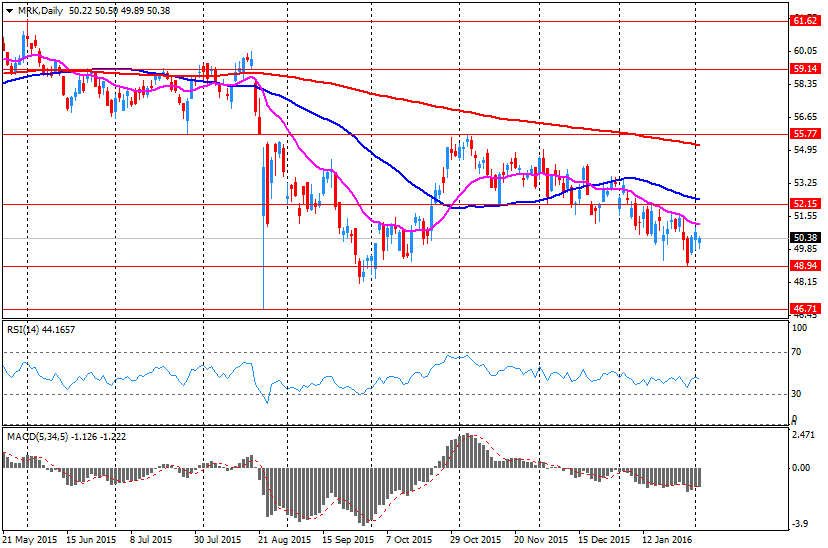
Task: Select the 48.94 red price level label
Action: 805,266
